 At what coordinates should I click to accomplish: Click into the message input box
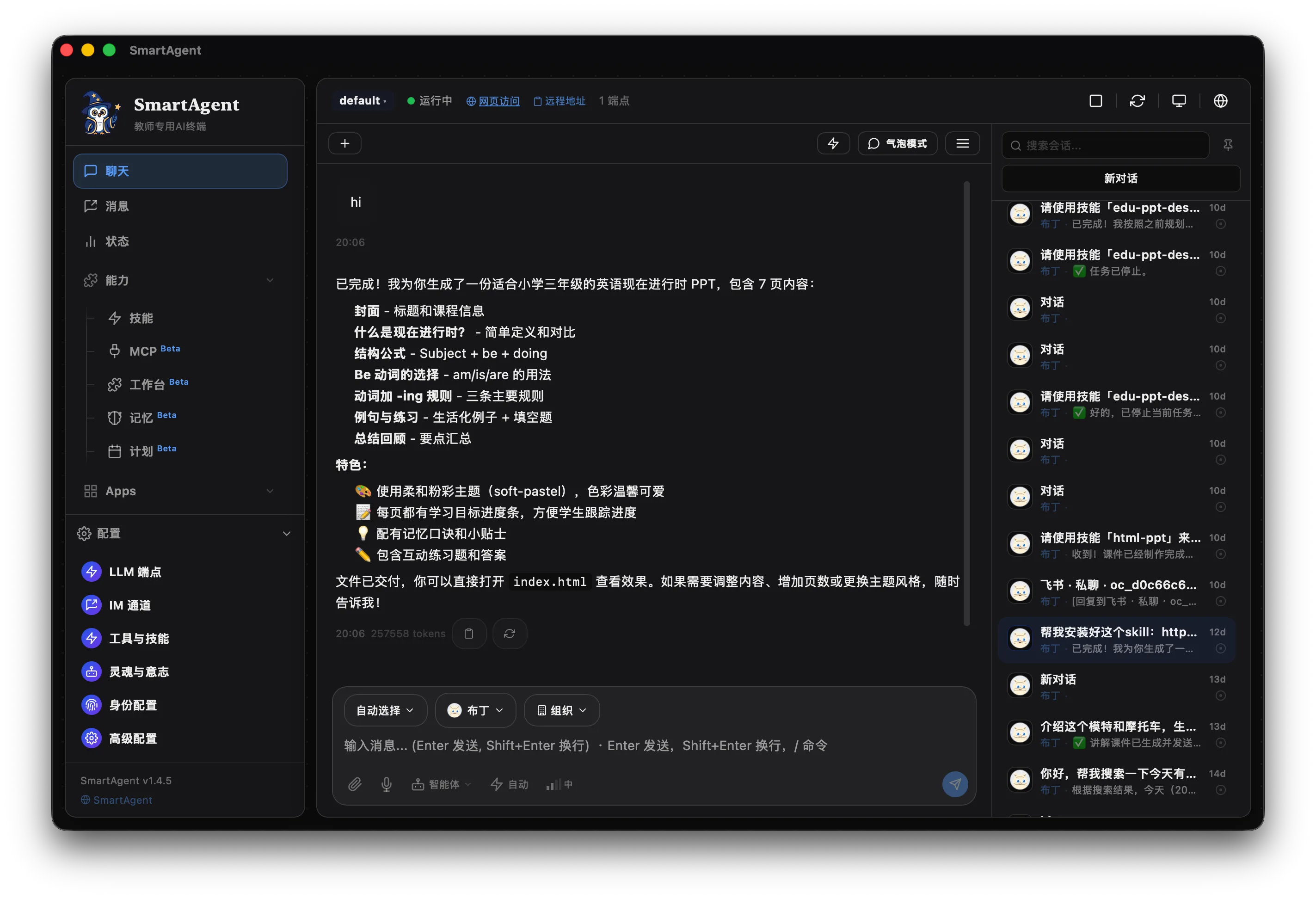653,745
